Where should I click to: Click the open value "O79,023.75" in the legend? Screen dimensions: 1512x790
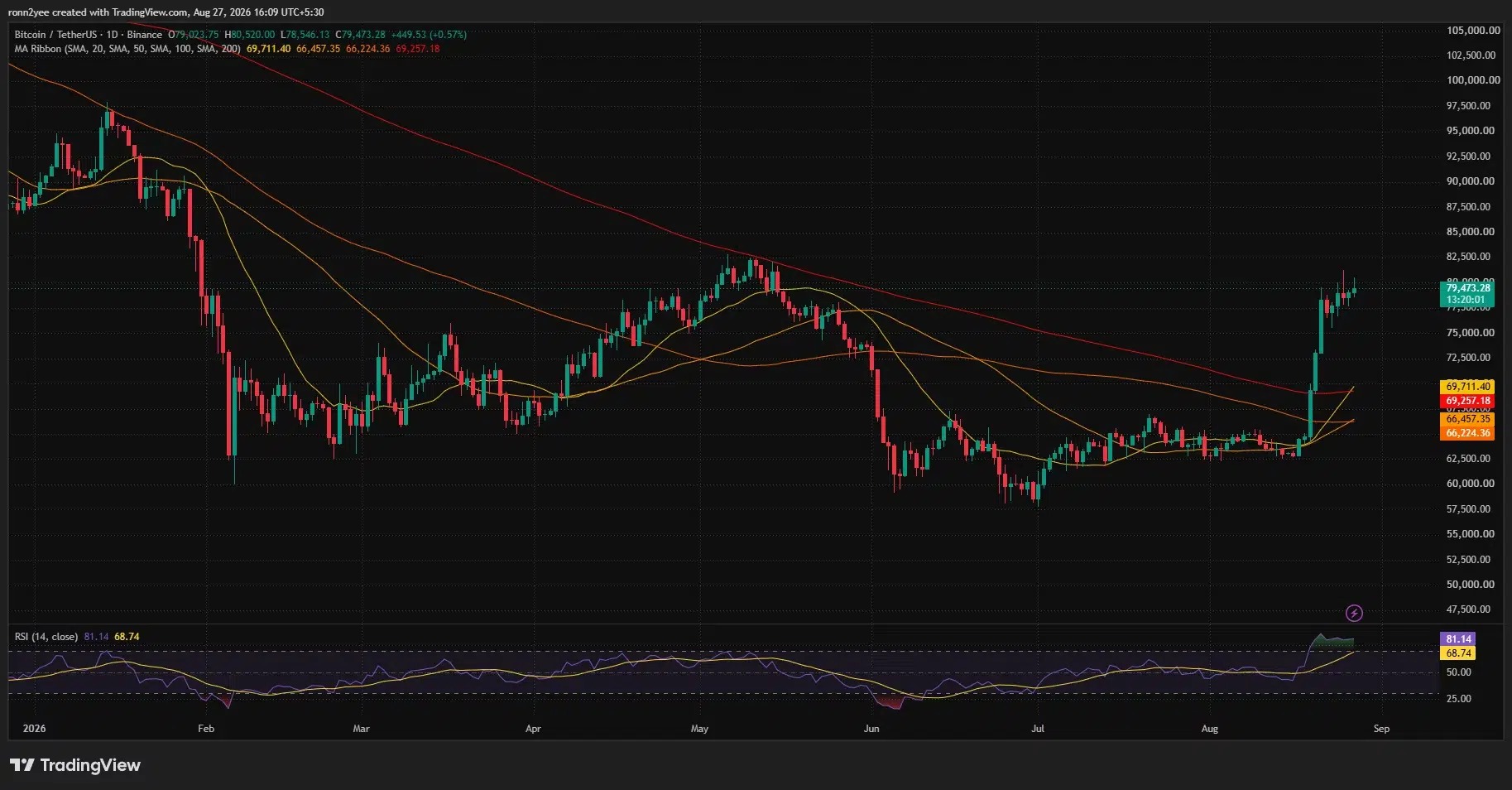click(194, 35)
